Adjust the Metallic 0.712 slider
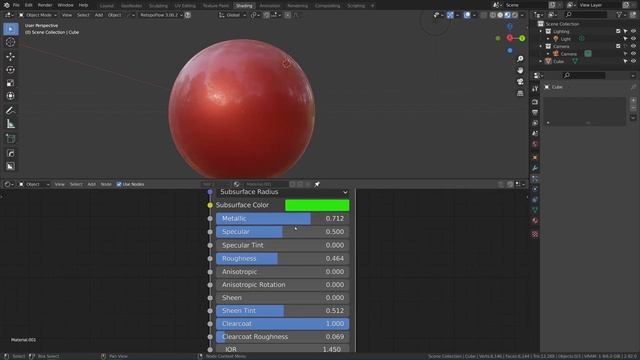The width and height of the screenshot is (640, 360). point(282,219)
